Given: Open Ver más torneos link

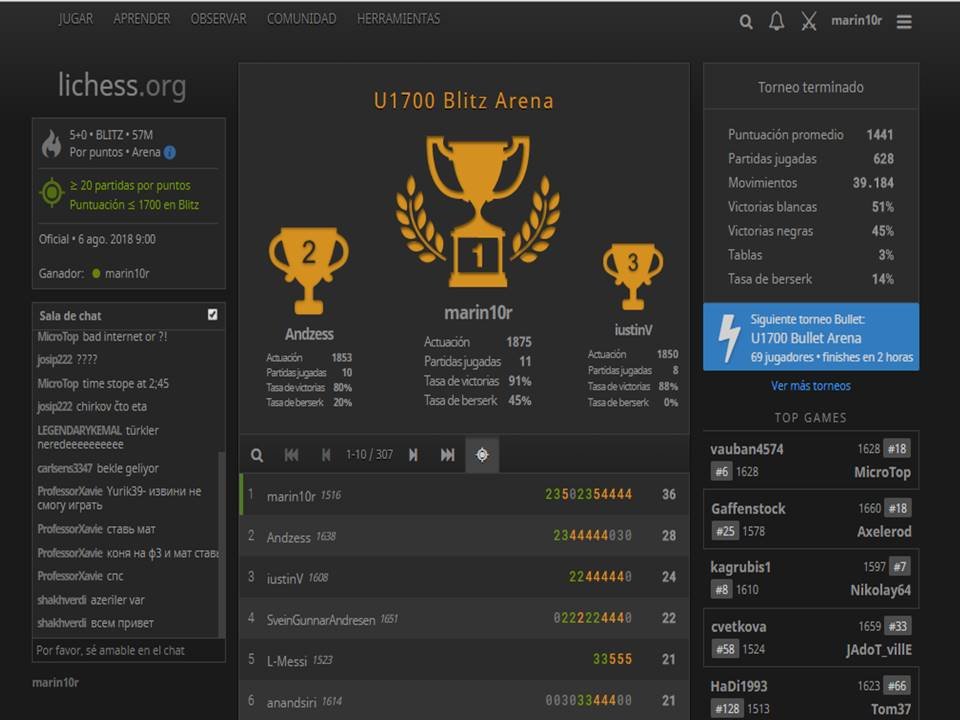Looking at the screenshot, I should (x=811, y=386).
